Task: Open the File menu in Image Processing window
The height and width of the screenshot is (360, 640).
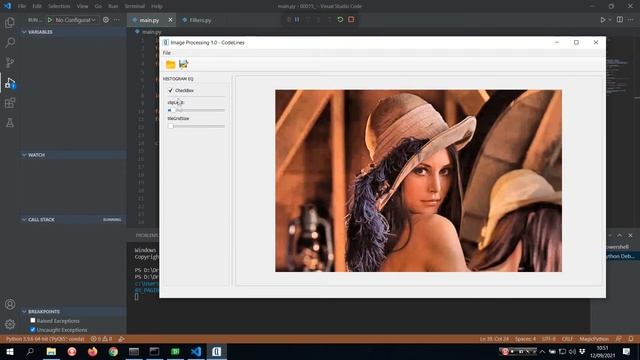Action: coord(167,53)
